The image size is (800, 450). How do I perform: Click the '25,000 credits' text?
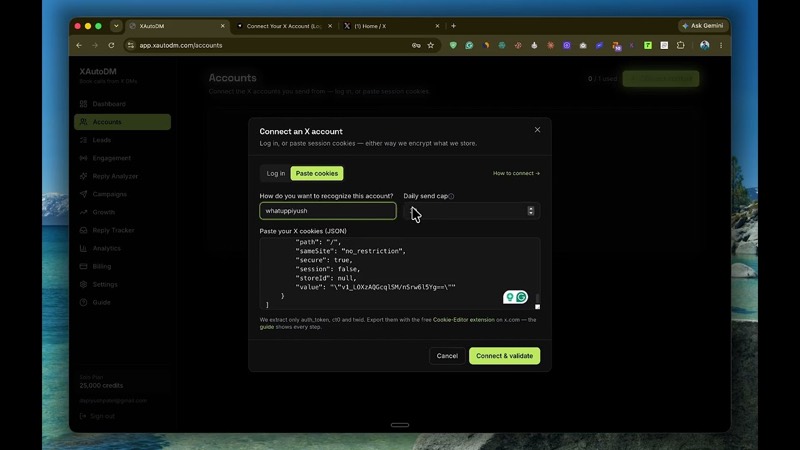pyautogui.click(x=101, y=386)
